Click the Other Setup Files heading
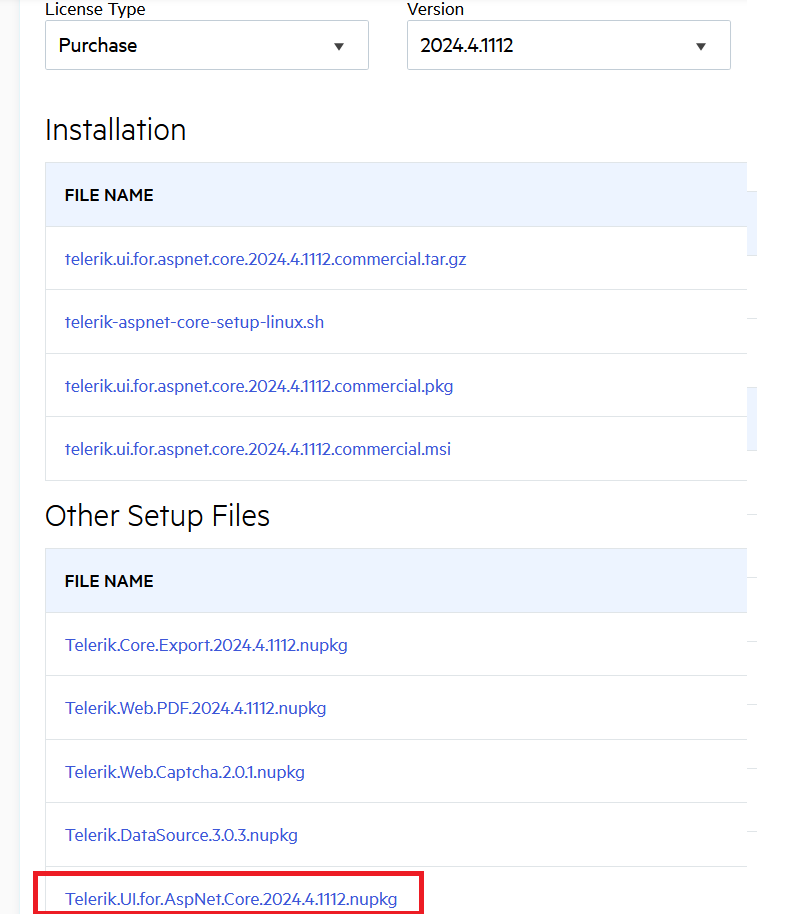 (x=157, y=516)
